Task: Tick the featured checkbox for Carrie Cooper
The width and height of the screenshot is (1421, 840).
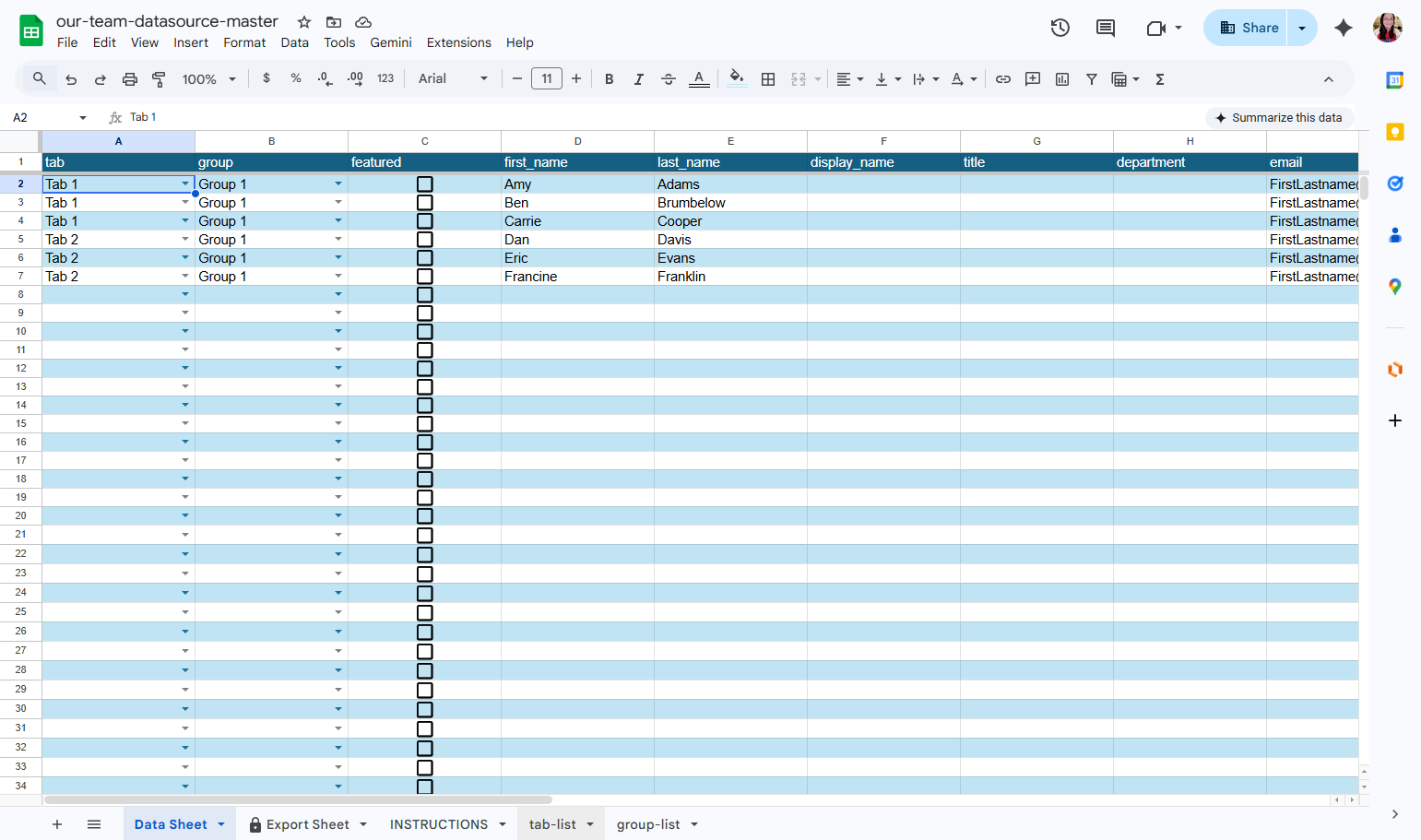Action: (x=425, y=221)
